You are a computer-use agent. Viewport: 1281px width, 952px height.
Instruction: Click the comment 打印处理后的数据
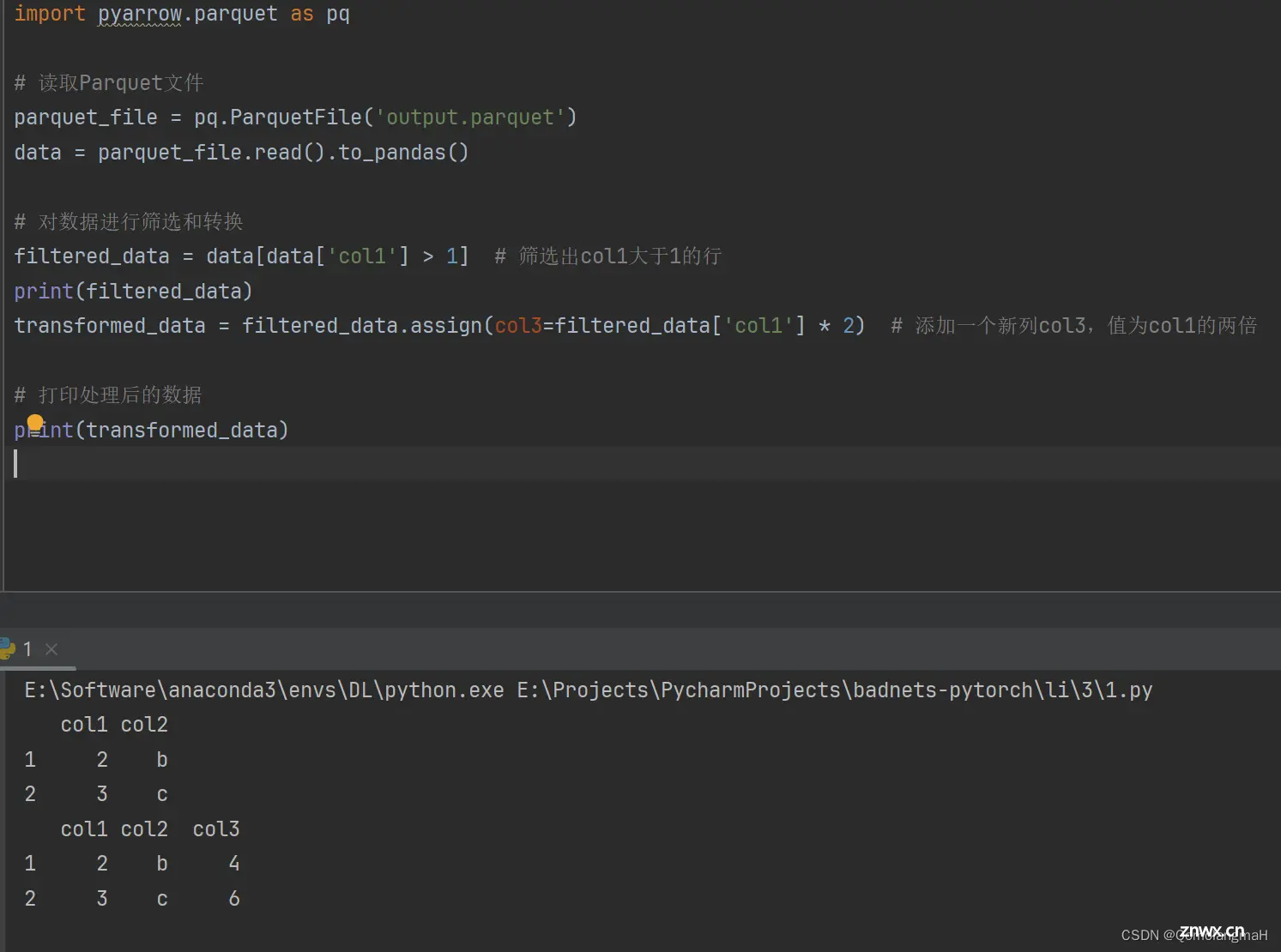click(x=108, y=395)
